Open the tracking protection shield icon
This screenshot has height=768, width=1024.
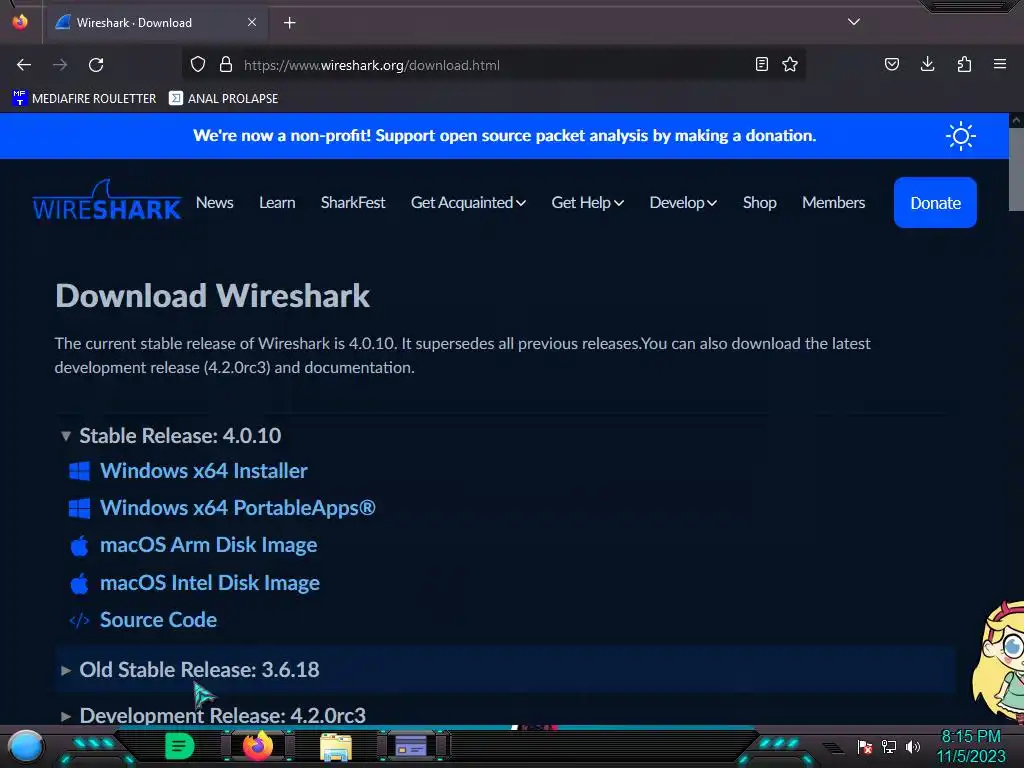pyautogui.click(x=198, y=65)
